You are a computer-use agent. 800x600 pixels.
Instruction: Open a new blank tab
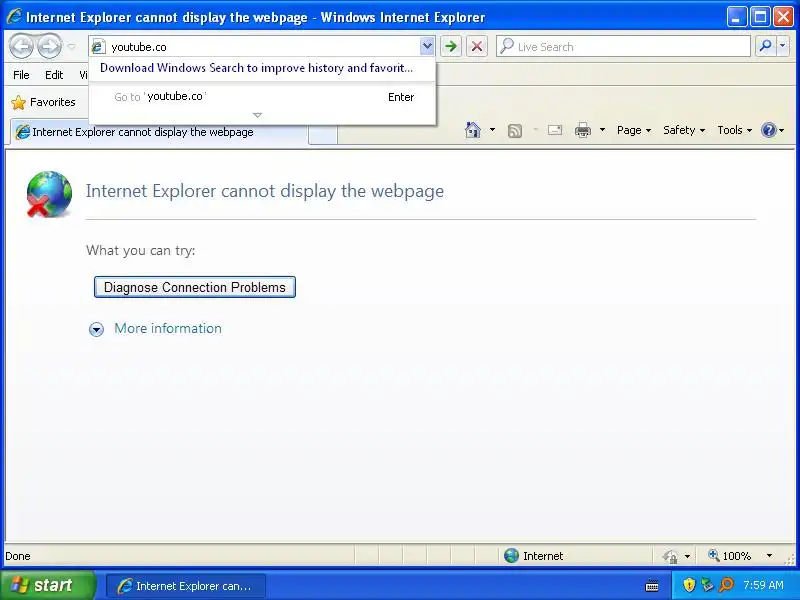323,134
